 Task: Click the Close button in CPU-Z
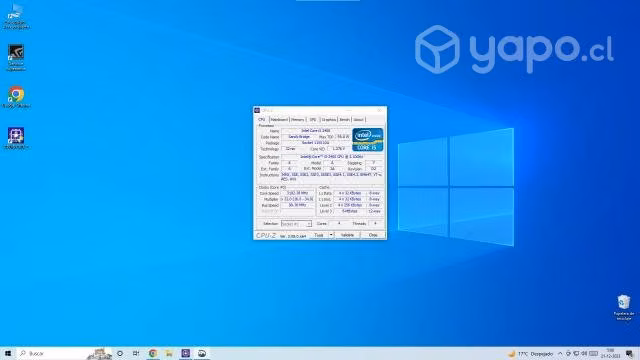(373, 235)
